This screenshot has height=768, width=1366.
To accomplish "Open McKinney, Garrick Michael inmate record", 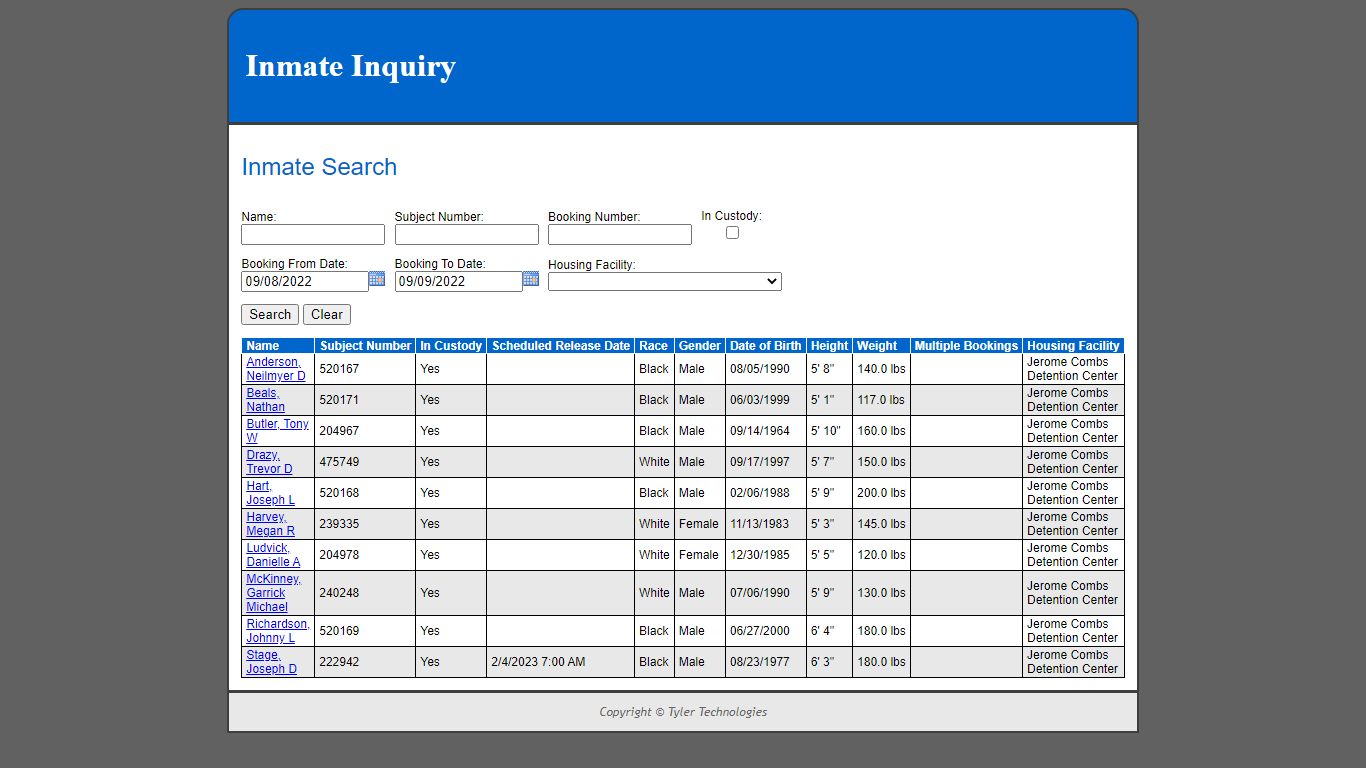I will pos(274,593).
